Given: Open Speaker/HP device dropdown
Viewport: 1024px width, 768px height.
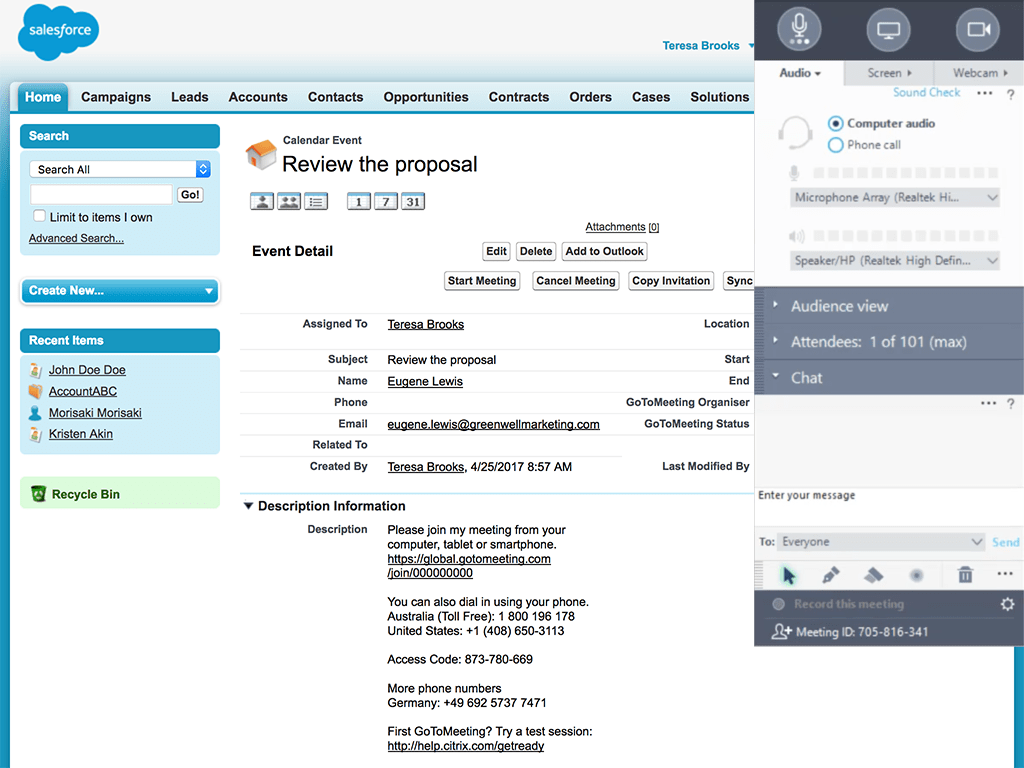Looking at the screenshot, I should tap(895, 261).
